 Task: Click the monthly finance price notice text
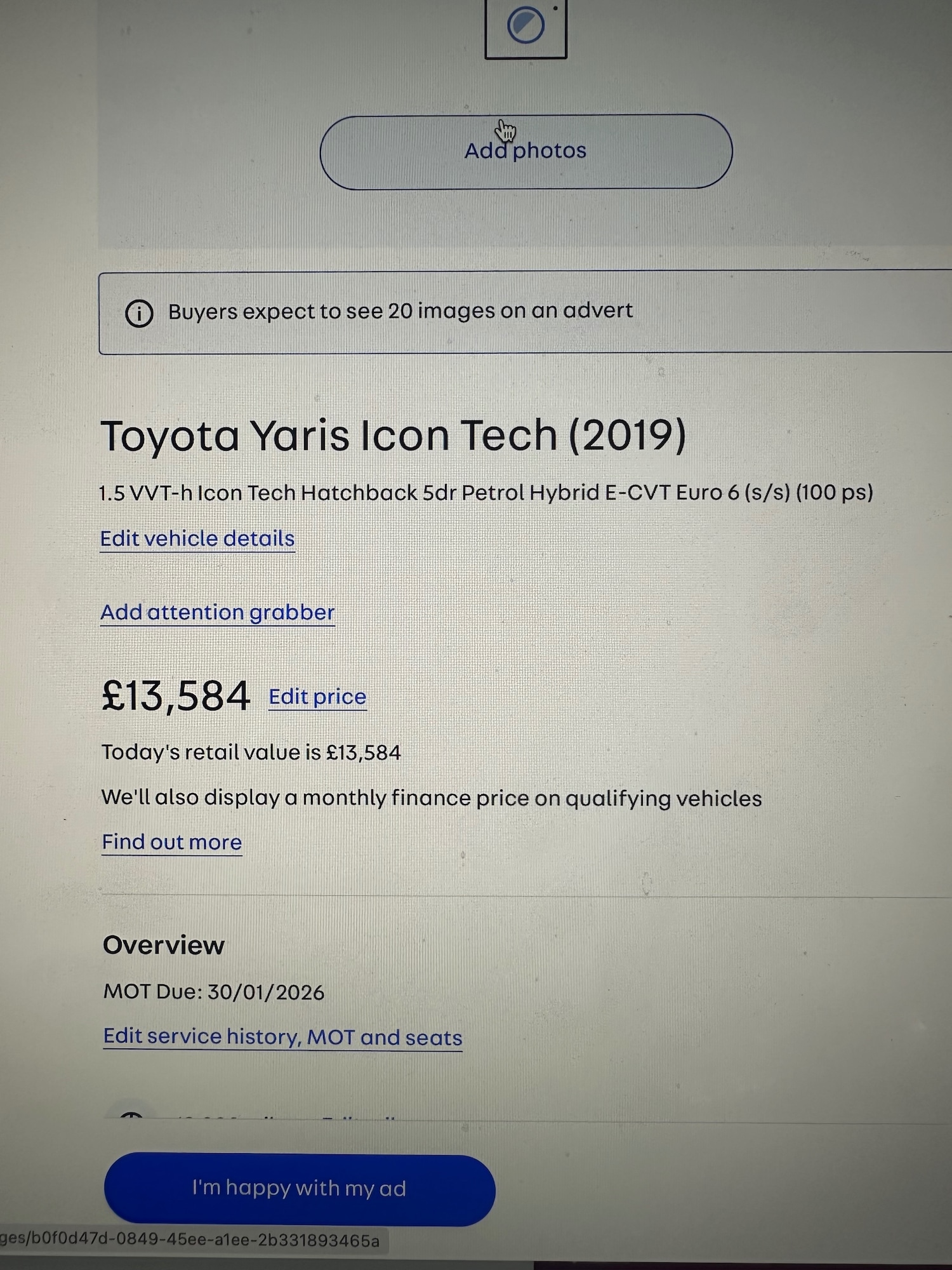tap(432, 798)
